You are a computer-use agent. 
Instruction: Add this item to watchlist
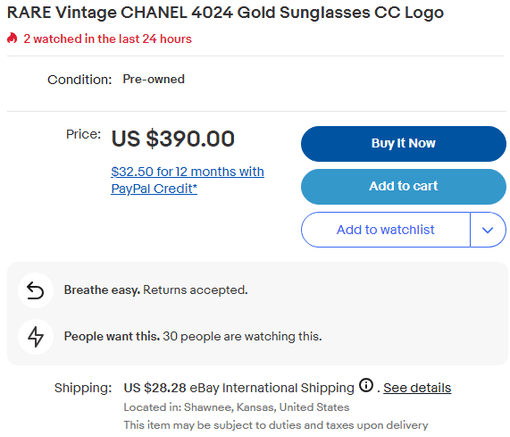coord(386,230)
